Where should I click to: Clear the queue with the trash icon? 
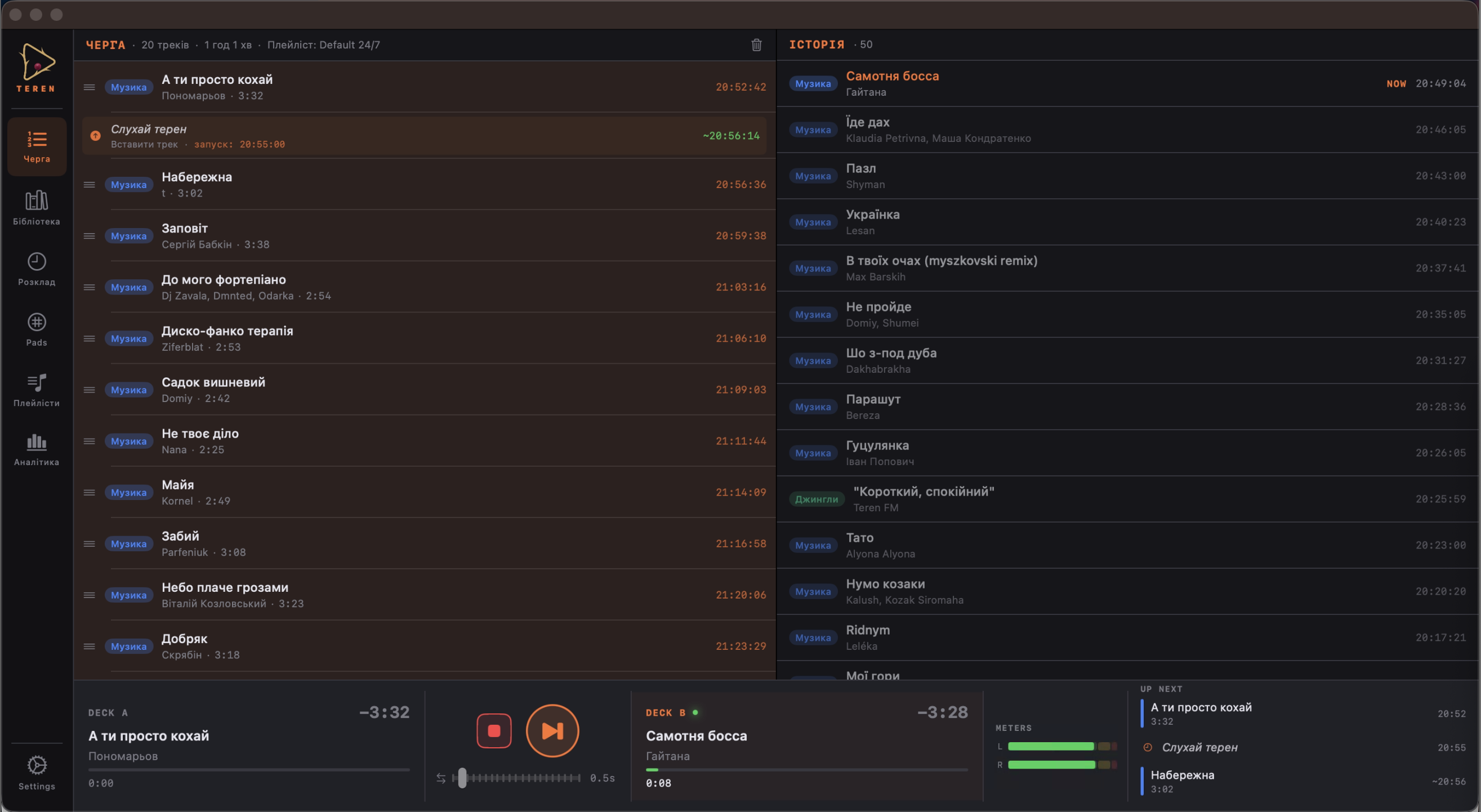[757, 45]
